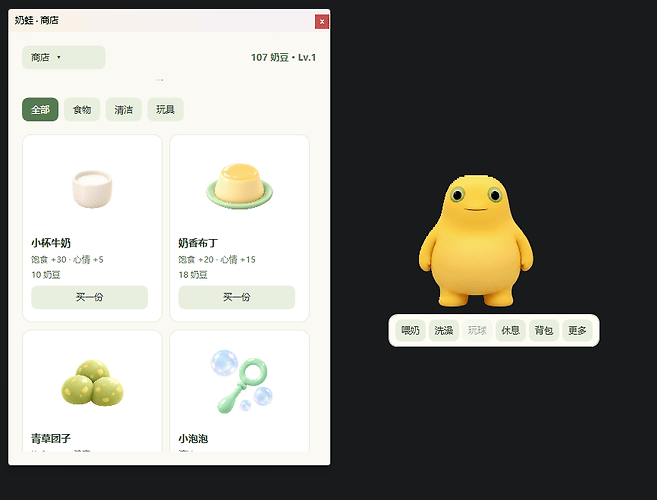This screenshot has width=657, height=500.
Task: Open the 商店 dropdown selector
Action: point(64,57)
